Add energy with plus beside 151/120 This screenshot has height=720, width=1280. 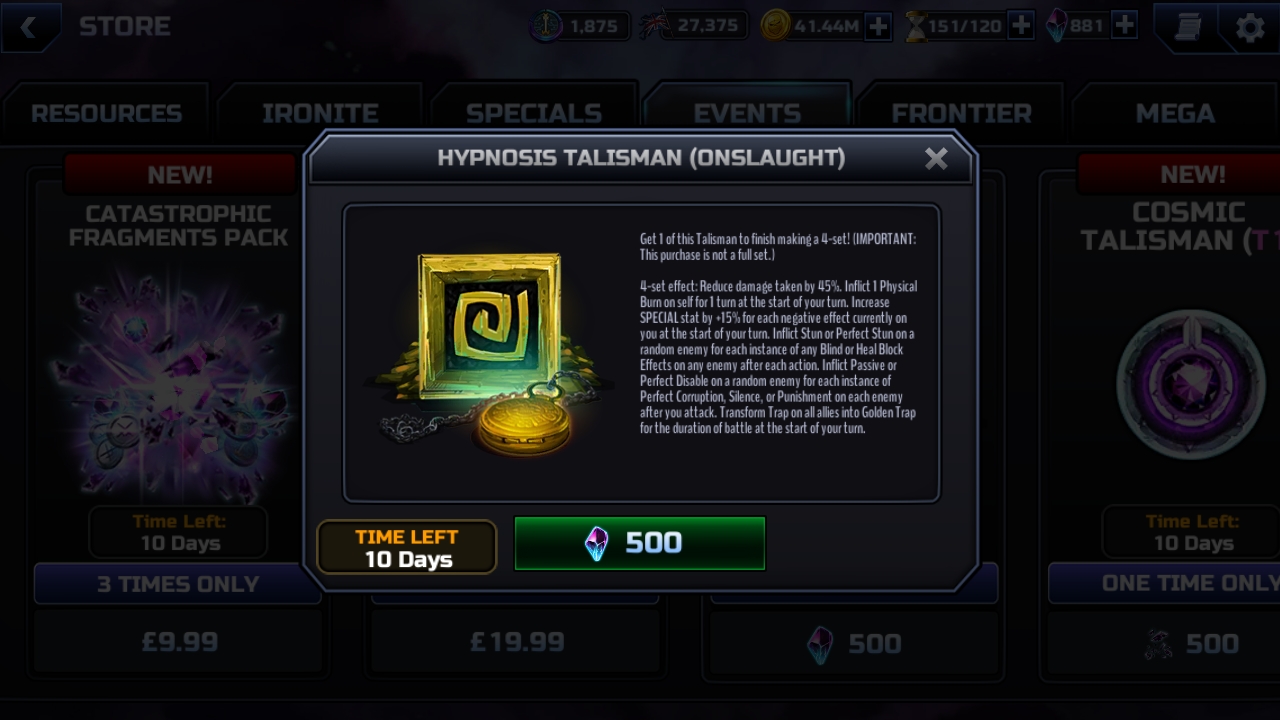(1020, 26)
